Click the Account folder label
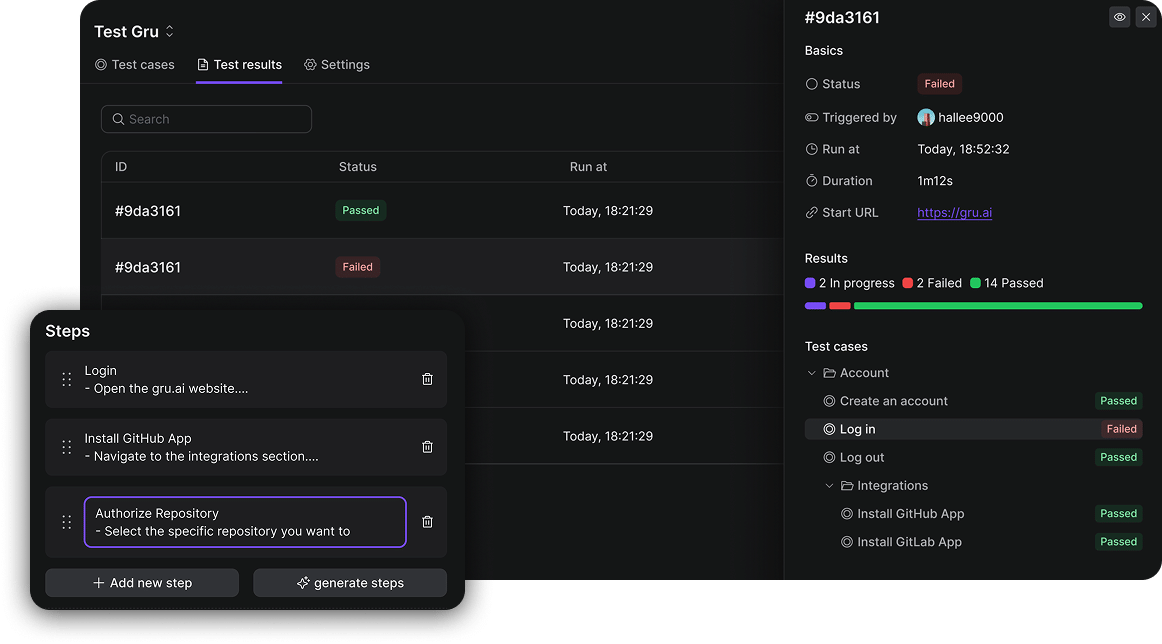Screen dimensions: 1162x644 (864, 373)
